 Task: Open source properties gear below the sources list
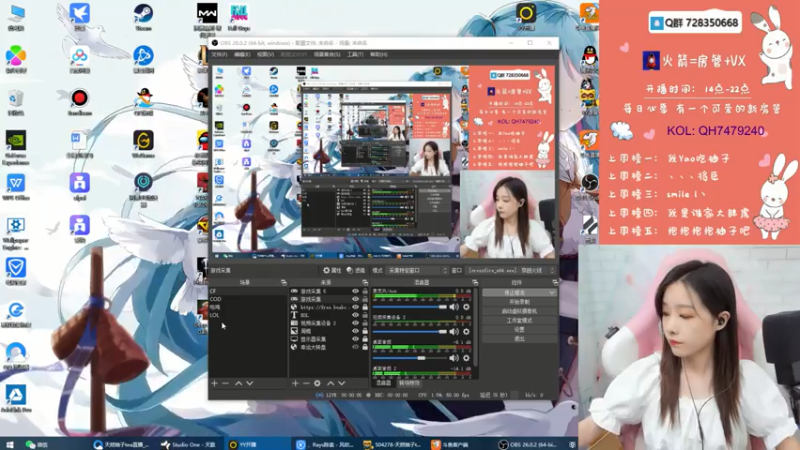click(x=317, y=383)
